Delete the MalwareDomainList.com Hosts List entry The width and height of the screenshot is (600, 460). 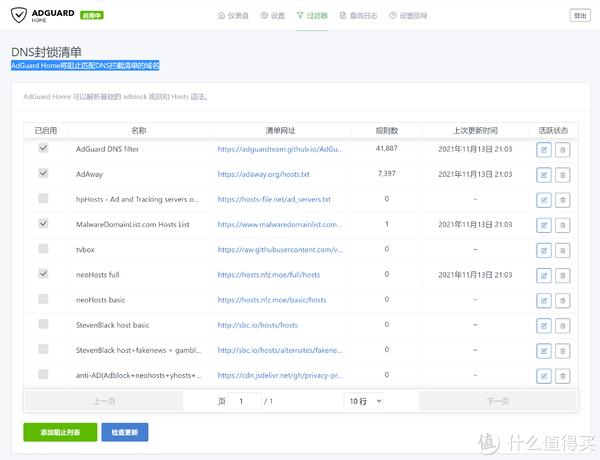562,225
